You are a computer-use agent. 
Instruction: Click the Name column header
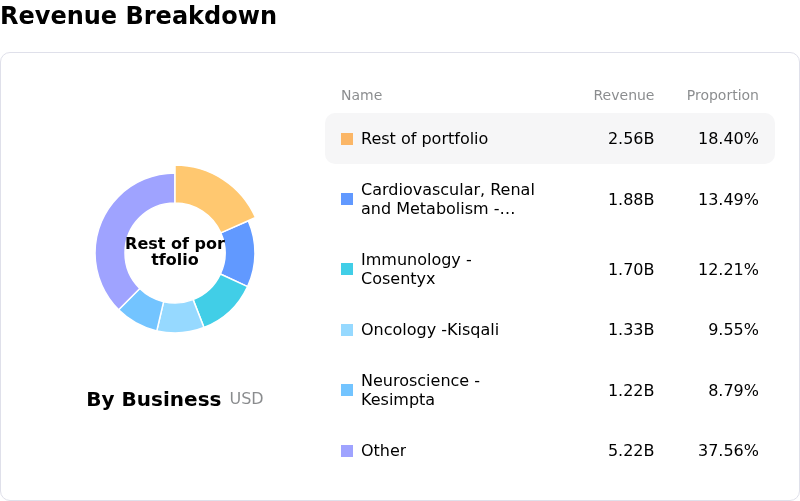pyautogui.click(x=361, y=96)
